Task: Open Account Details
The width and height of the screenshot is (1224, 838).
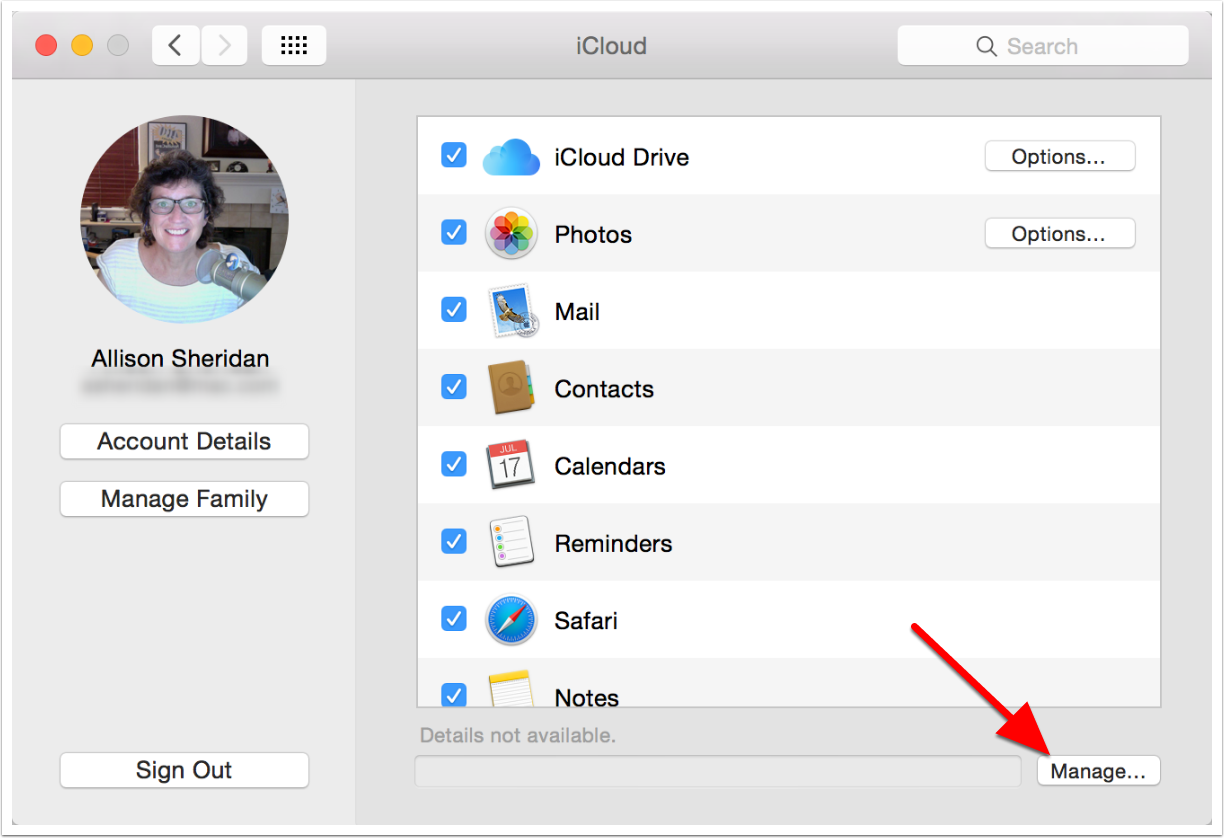Action: [184, 442]
